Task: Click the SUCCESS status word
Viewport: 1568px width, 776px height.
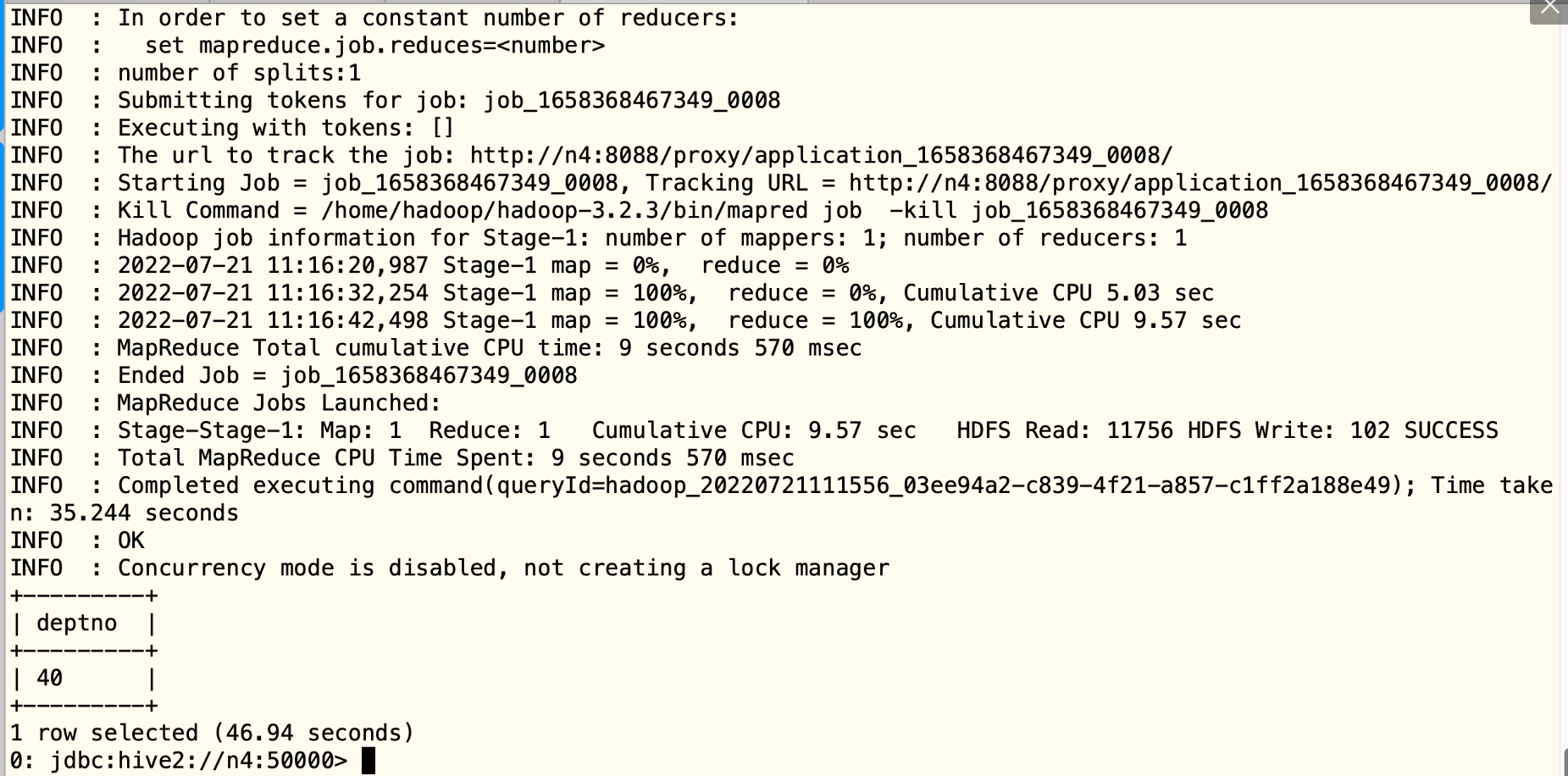Action: click(x=1450, y=430)
